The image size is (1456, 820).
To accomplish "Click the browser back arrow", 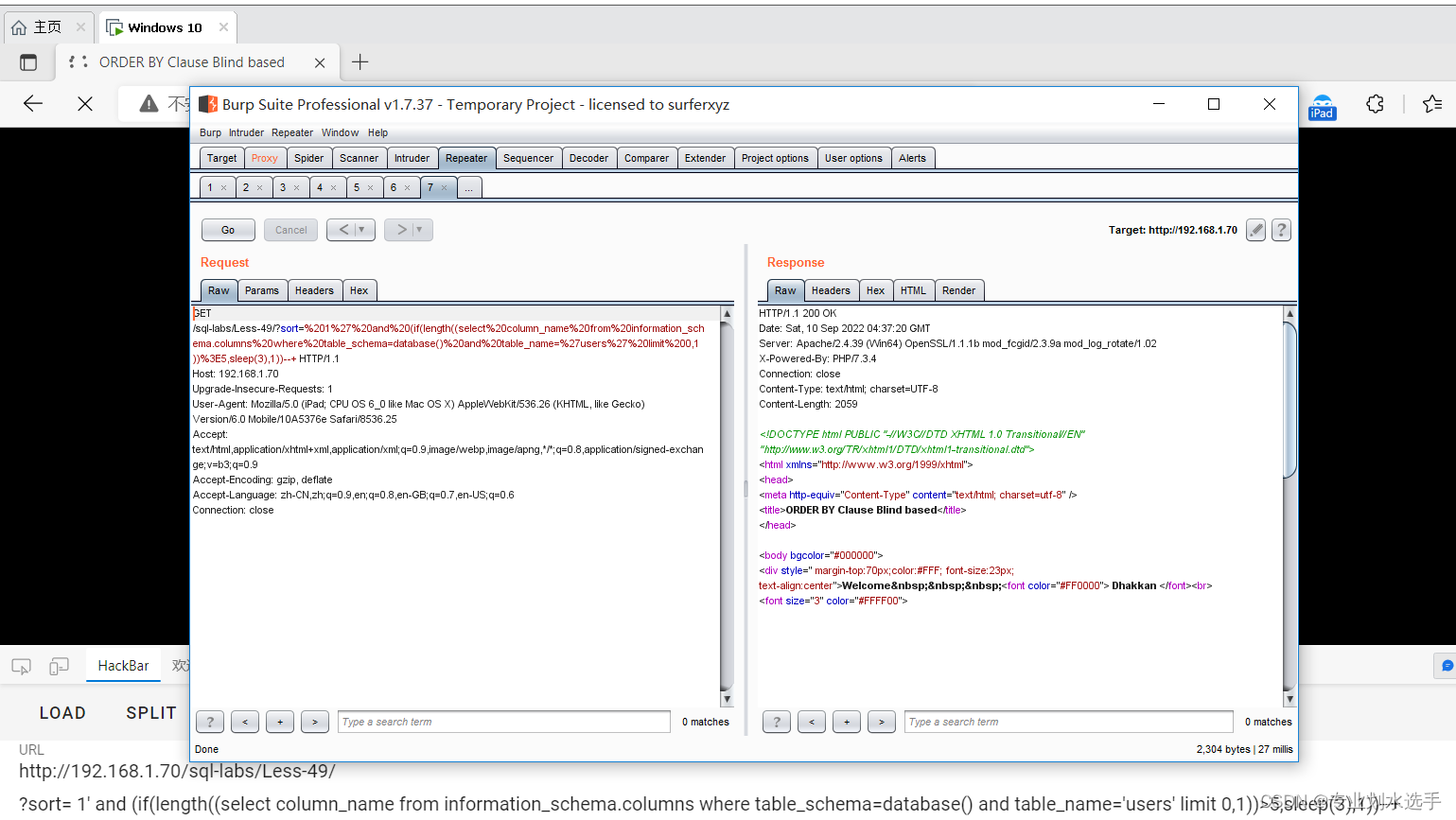I will [33, 104].
